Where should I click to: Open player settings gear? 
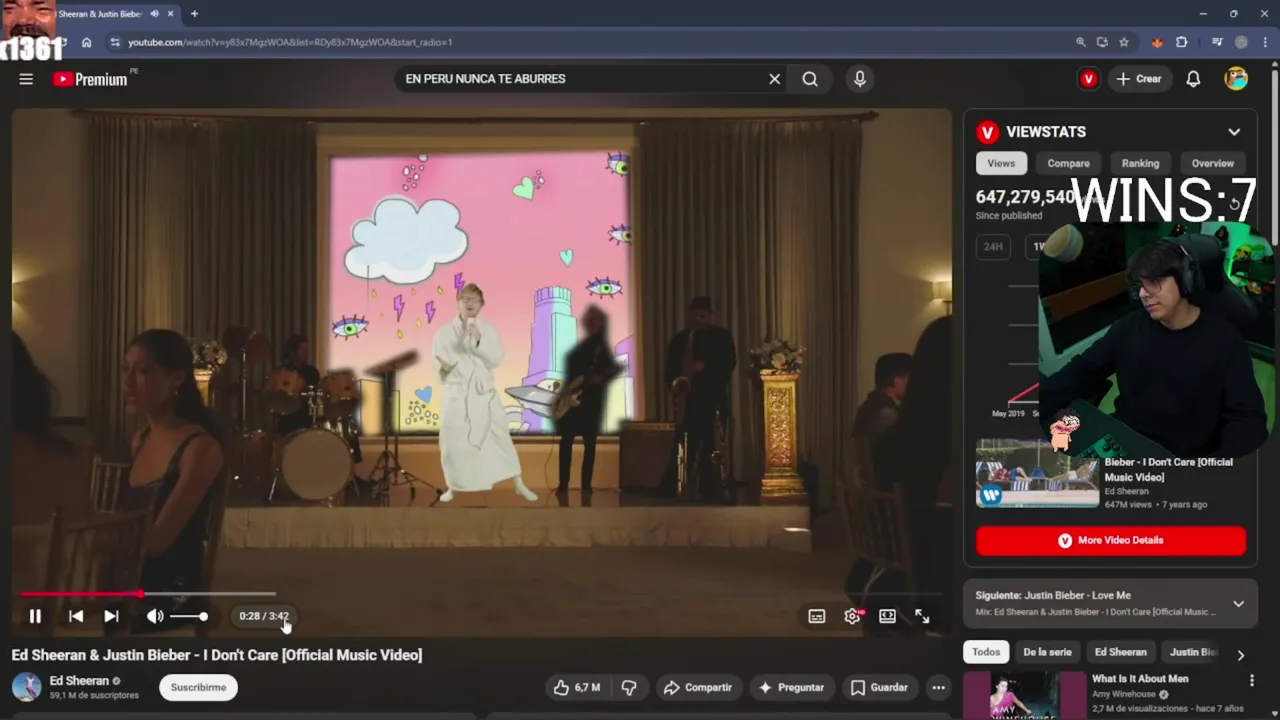852,616
